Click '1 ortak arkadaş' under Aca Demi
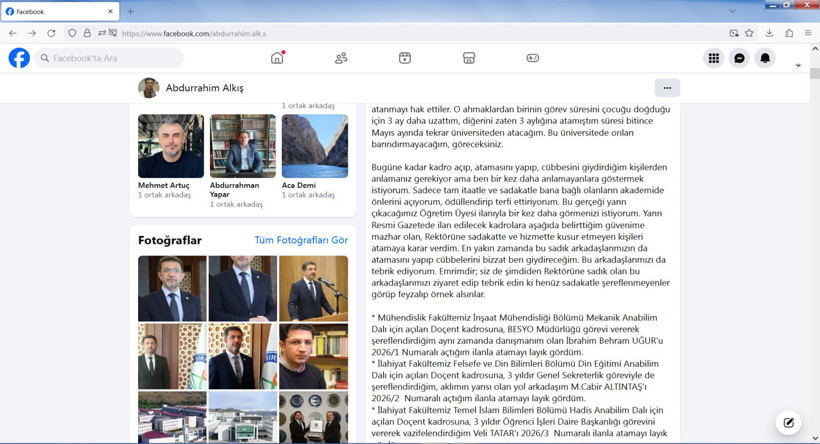This screenshot has height=444, width=820. coord(308,195)
